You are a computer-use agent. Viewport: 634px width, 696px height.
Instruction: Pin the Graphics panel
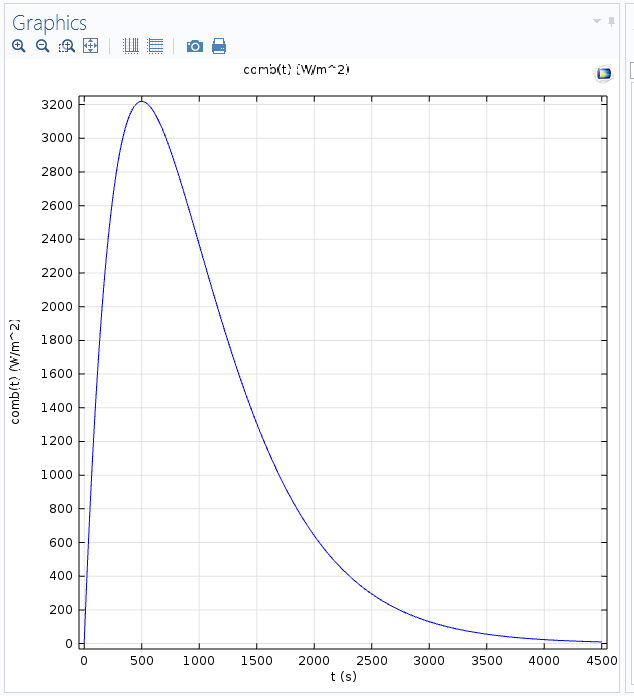click(612, 21)
